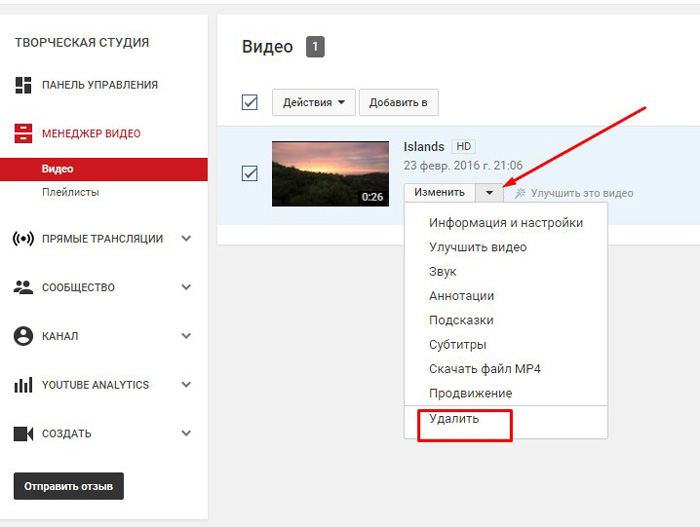The width and height of the screenshot is (700, 527).
Task: Click the Community people icon
Action: point(23,287)
